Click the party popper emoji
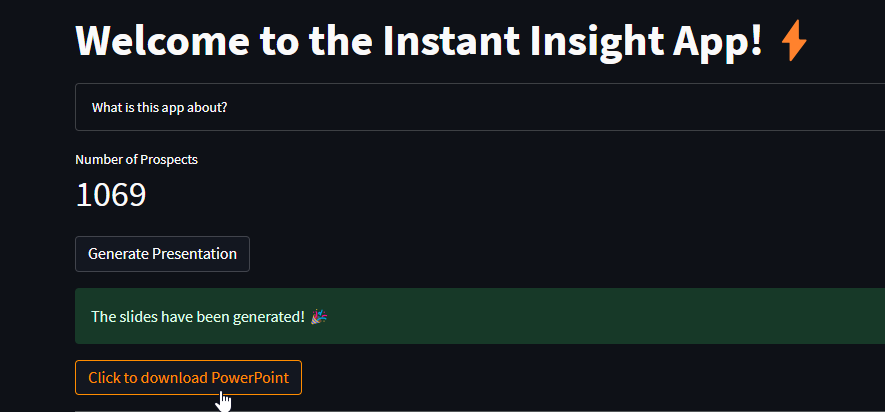The image size is (885, 412). click(x=320, y=317)
